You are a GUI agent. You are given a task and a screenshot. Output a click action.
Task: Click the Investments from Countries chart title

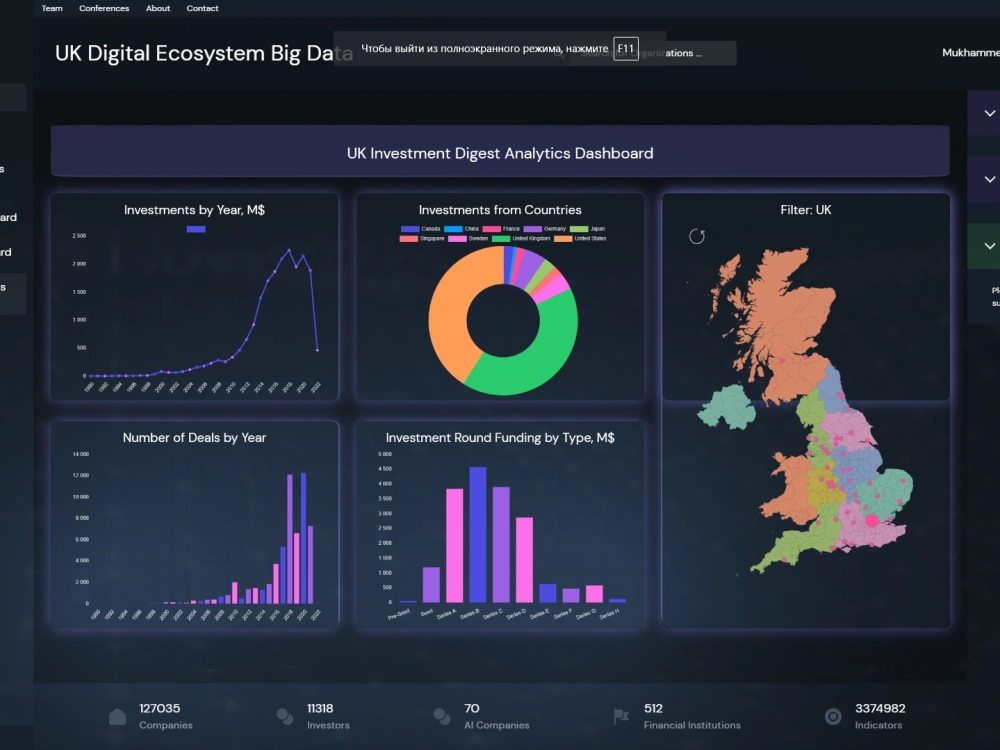point(500,210)
